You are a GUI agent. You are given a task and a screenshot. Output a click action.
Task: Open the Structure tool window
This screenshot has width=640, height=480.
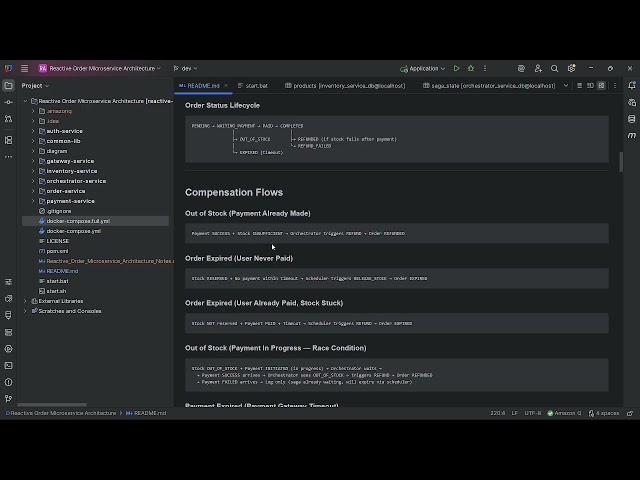8,140
